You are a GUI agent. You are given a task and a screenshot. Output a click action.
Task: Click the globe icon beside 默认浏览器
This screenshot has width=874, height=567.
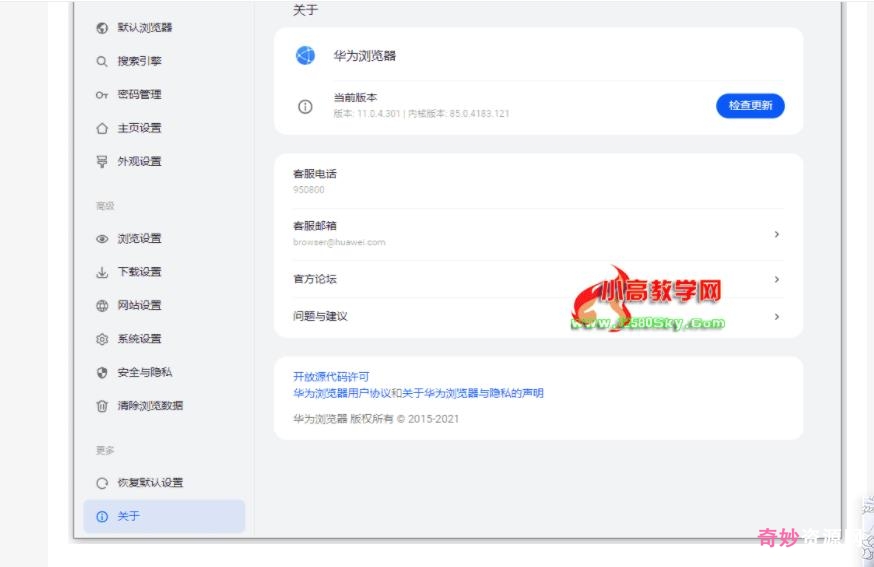[x=102, y=28]
